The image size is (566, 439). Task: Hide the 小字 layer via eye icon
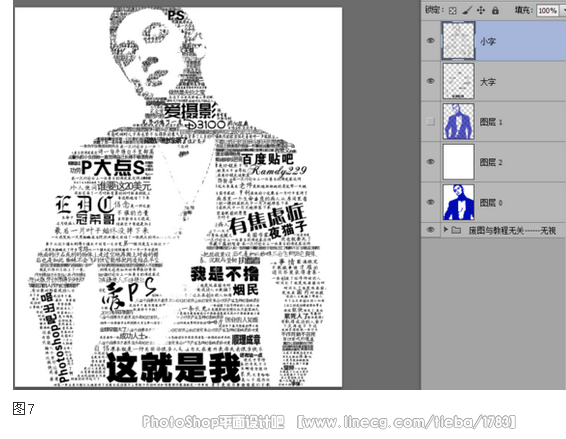click(x=430, y=41)
